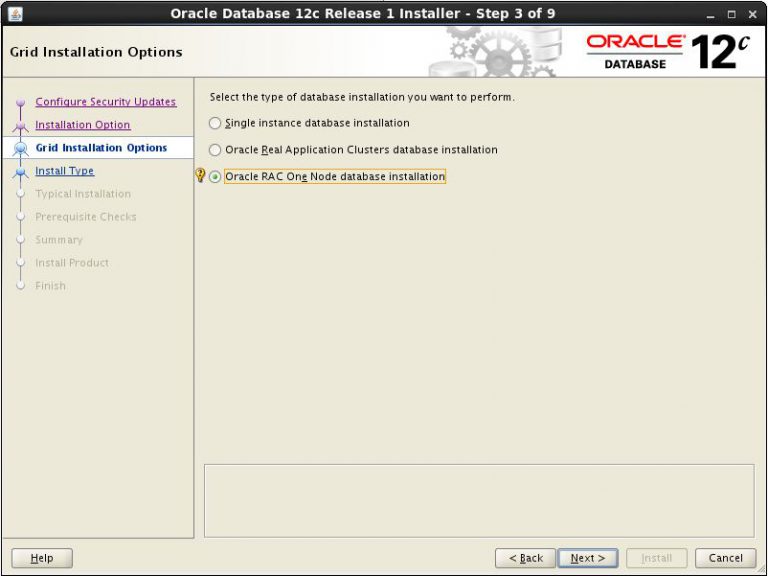Screen dimensions: 768x576
Task: Click the Help button
Action: [x=42, y=558]
